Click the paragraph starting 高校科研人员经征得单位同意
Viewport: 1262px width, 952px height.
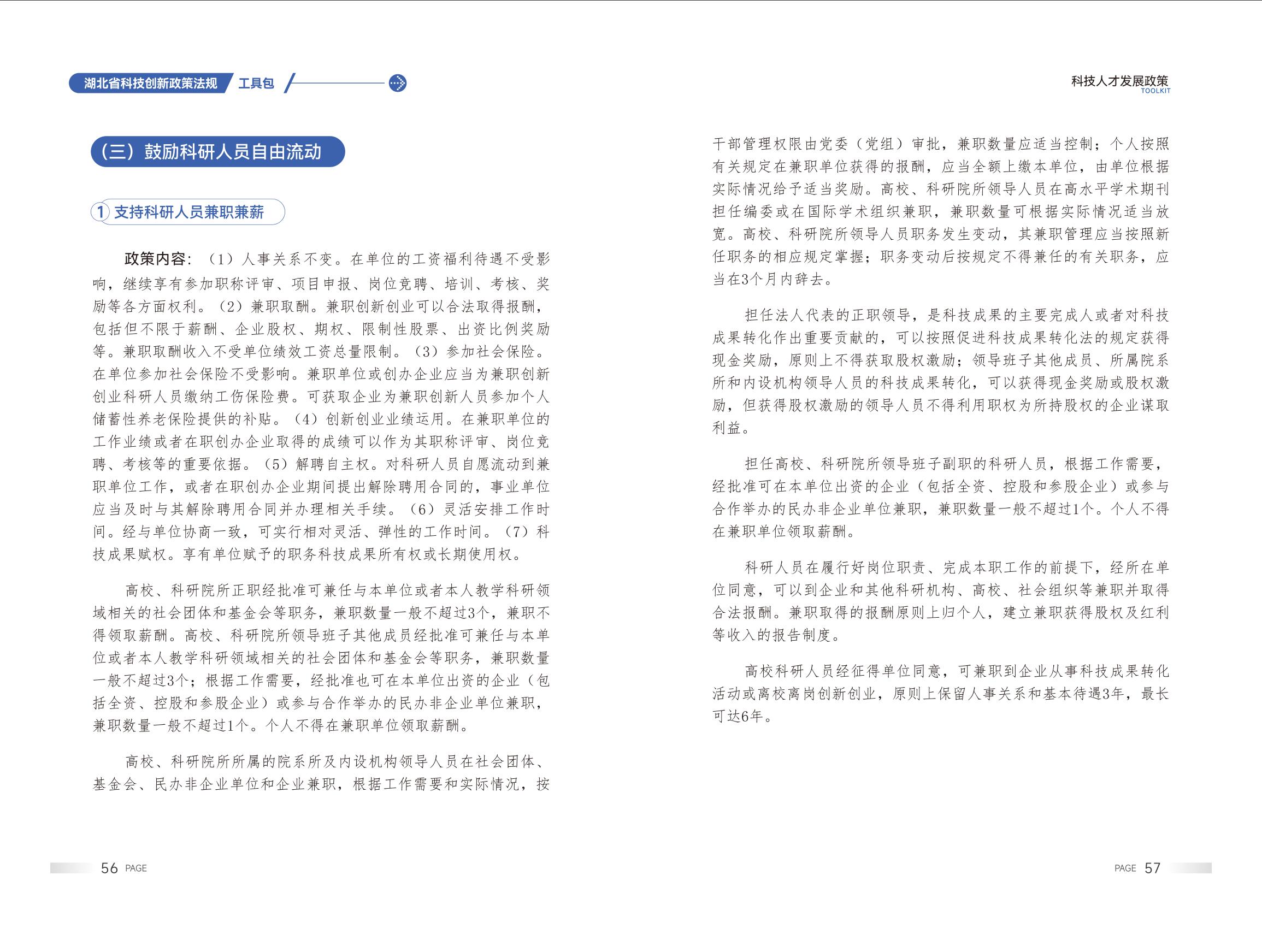coord(940,694)
